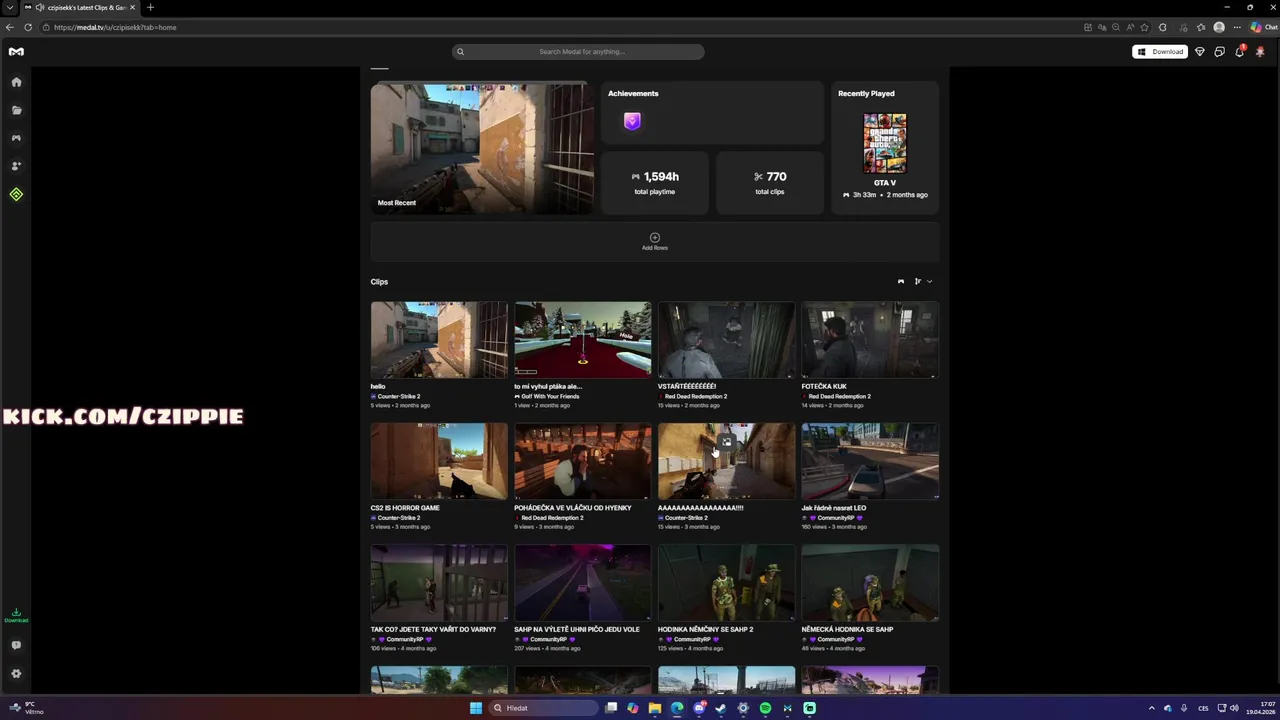This screenshot has width=1280, height=720.
Task: Click the green Download icon in sidebar
Action: [16, 615]
